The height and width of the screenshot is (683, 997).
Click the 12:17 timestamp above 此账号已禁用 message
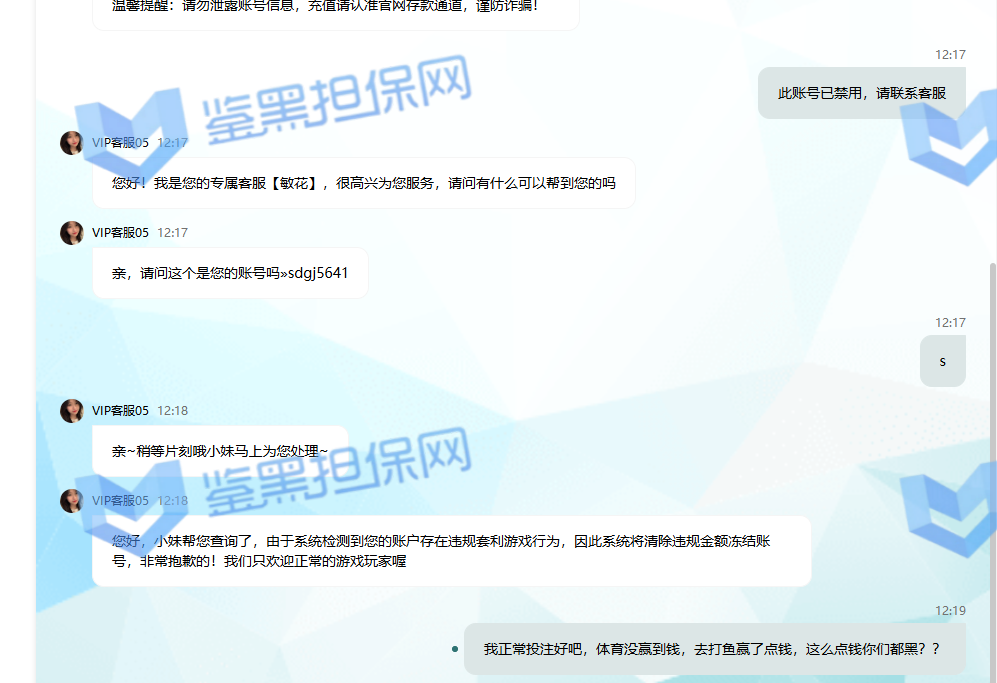[x=950, y=55]
